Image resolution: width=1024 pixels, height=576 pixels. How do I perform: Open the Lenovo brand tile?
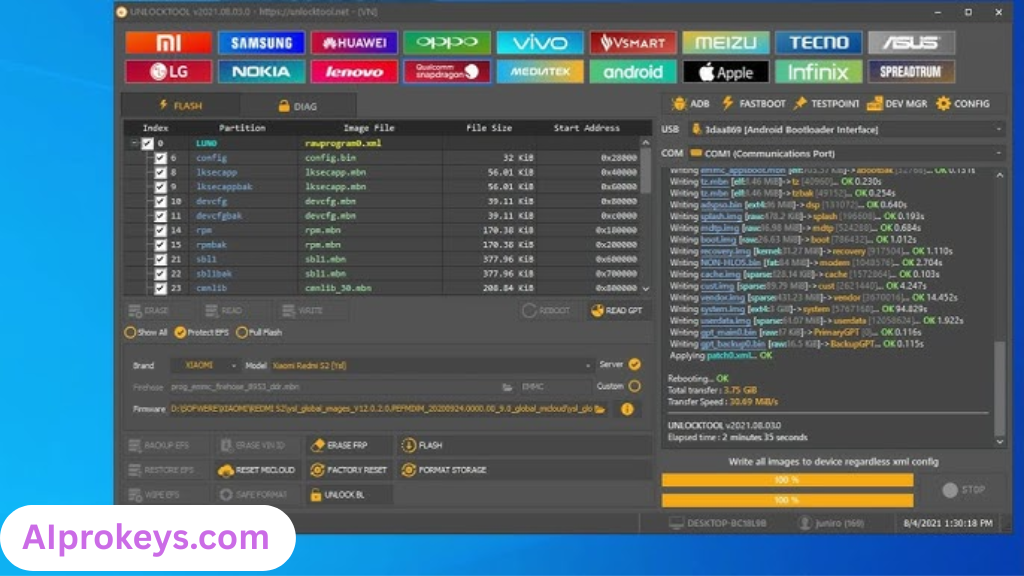[354, 71]
